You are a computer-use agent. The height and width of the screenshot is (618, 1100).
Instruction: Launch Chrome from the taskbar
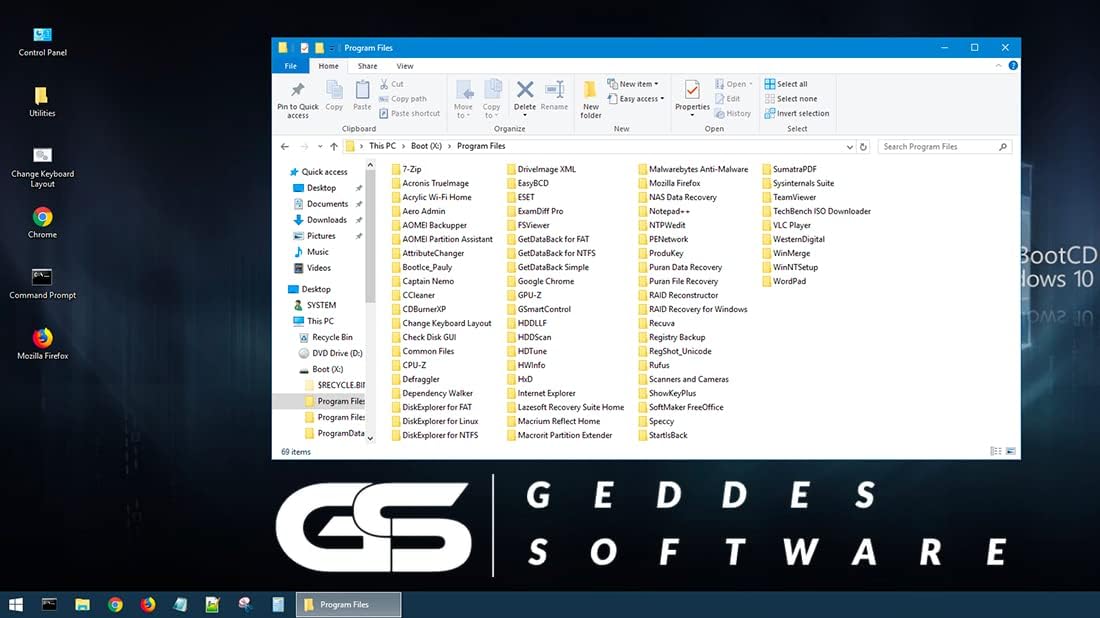click(x=115, y=604)
